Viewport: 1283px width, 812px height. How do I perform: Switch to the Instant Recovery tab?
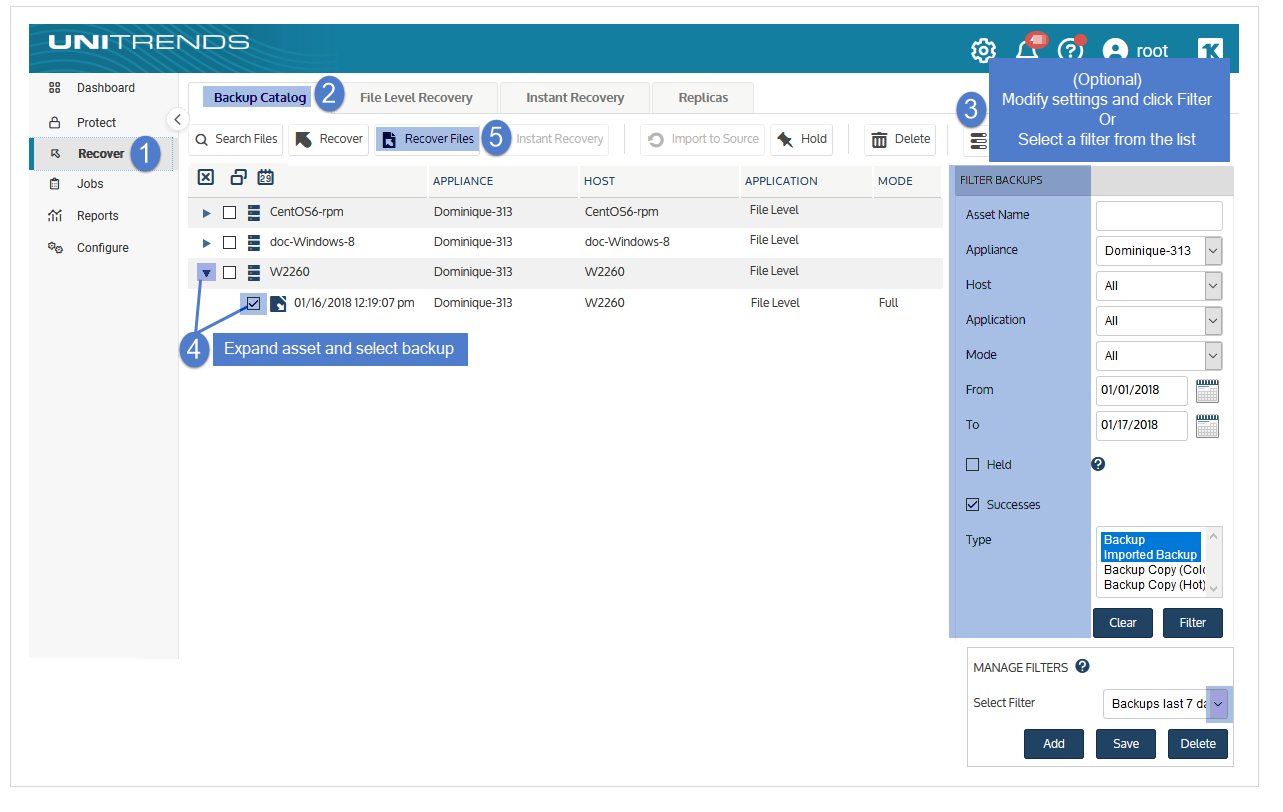click(575, 98)
